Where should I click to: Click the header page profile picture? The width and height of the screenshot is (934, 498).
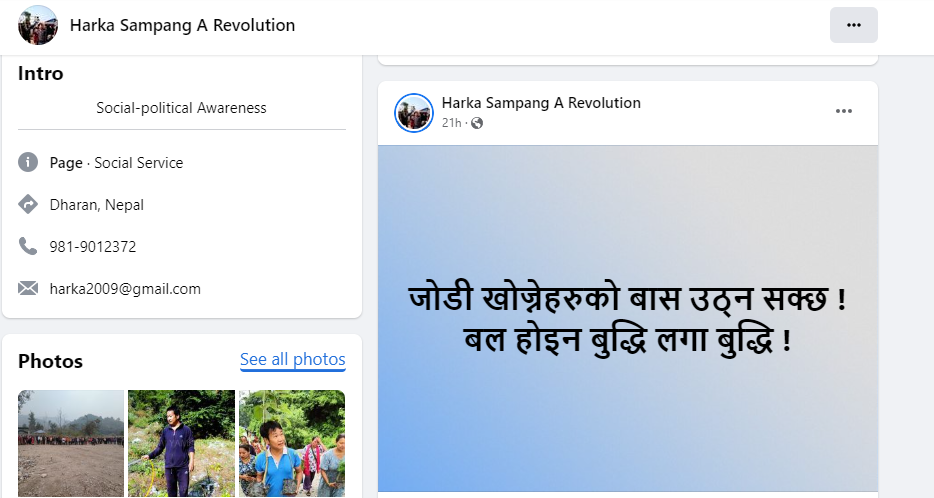(x=38, y=25)
